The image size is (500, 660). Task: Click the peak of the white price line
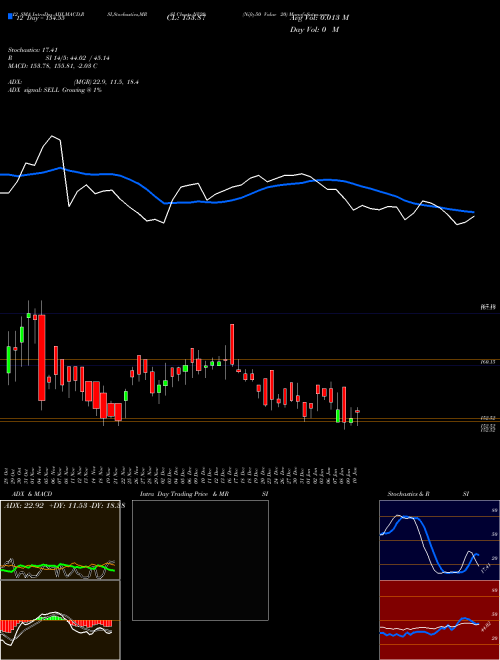[x=53, y=136]
